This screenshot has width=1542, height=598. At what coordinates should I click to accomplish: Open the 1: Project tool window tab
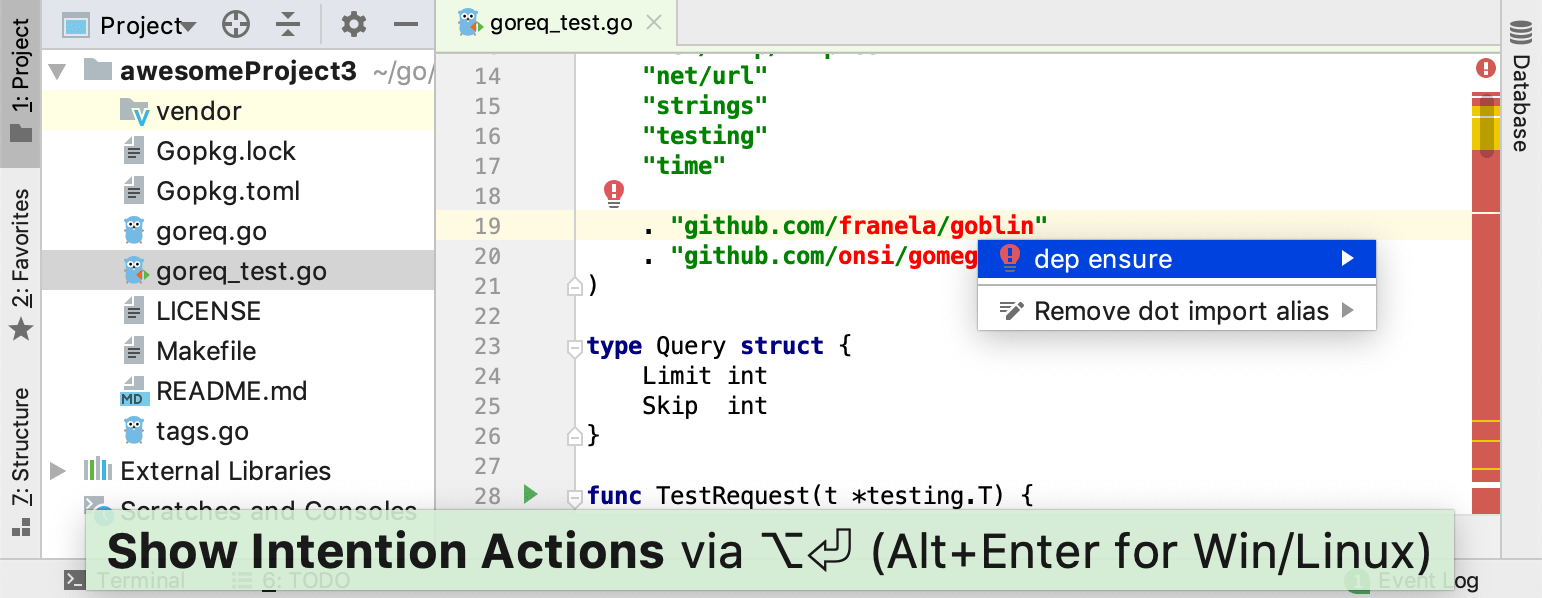click(20, 82)
